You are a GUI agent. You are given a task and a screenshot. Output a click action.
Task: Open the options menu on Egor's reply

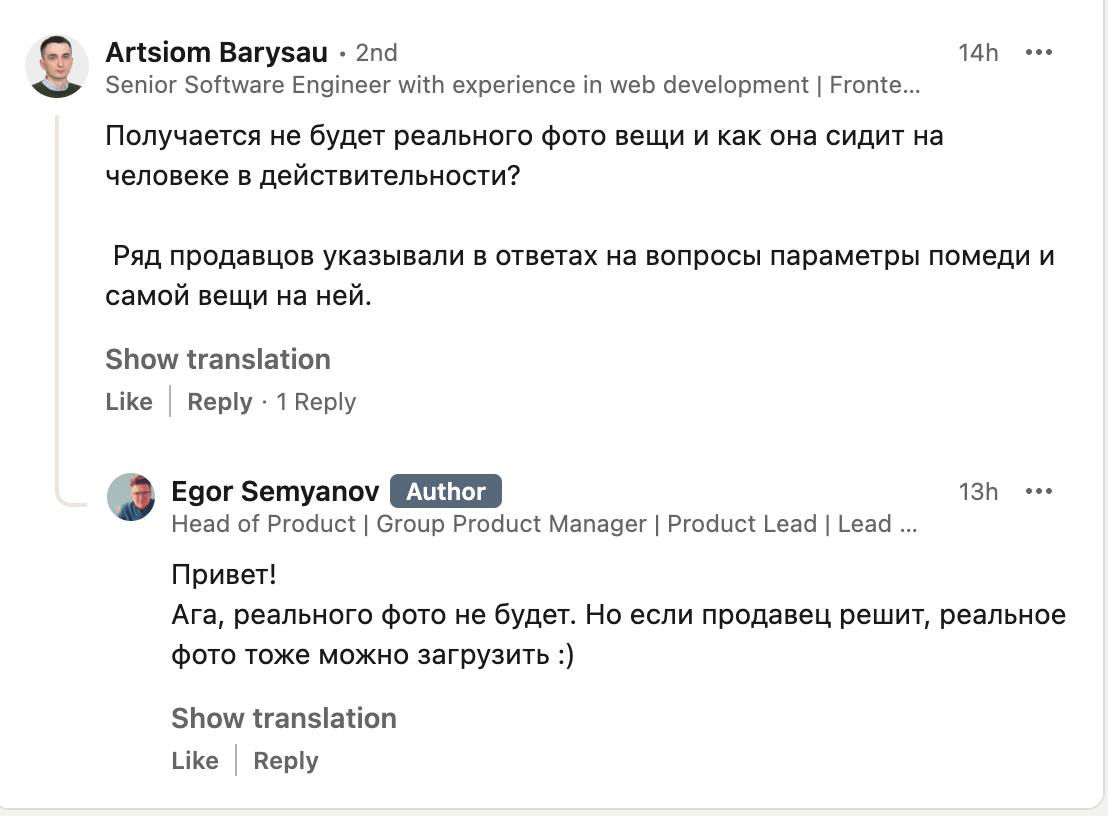(1041, 491)
